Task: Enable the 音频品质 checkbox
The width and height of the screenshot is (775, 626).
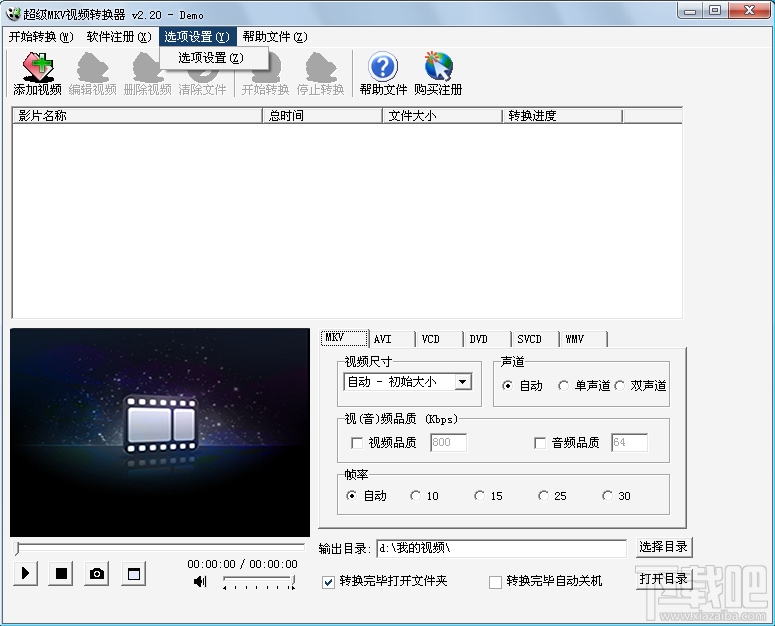Action: pyautogui.click(x=540, y=443)
